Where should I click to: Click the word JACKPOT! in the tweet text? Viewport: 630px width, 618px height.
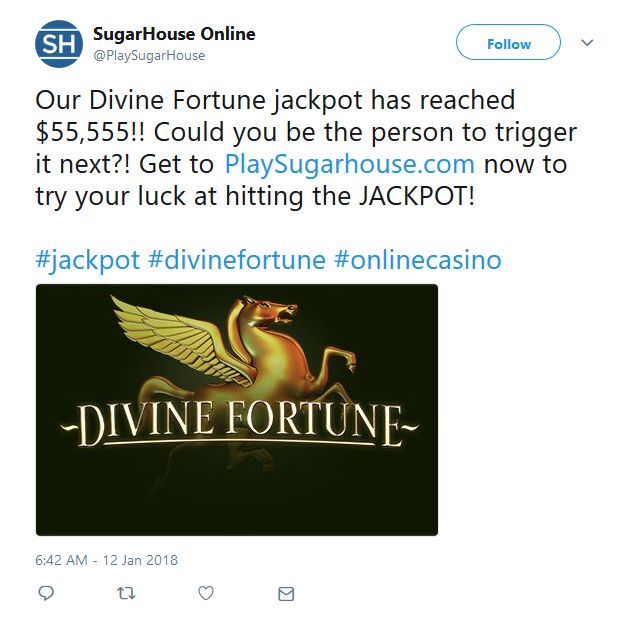click(x=416, y=196)
